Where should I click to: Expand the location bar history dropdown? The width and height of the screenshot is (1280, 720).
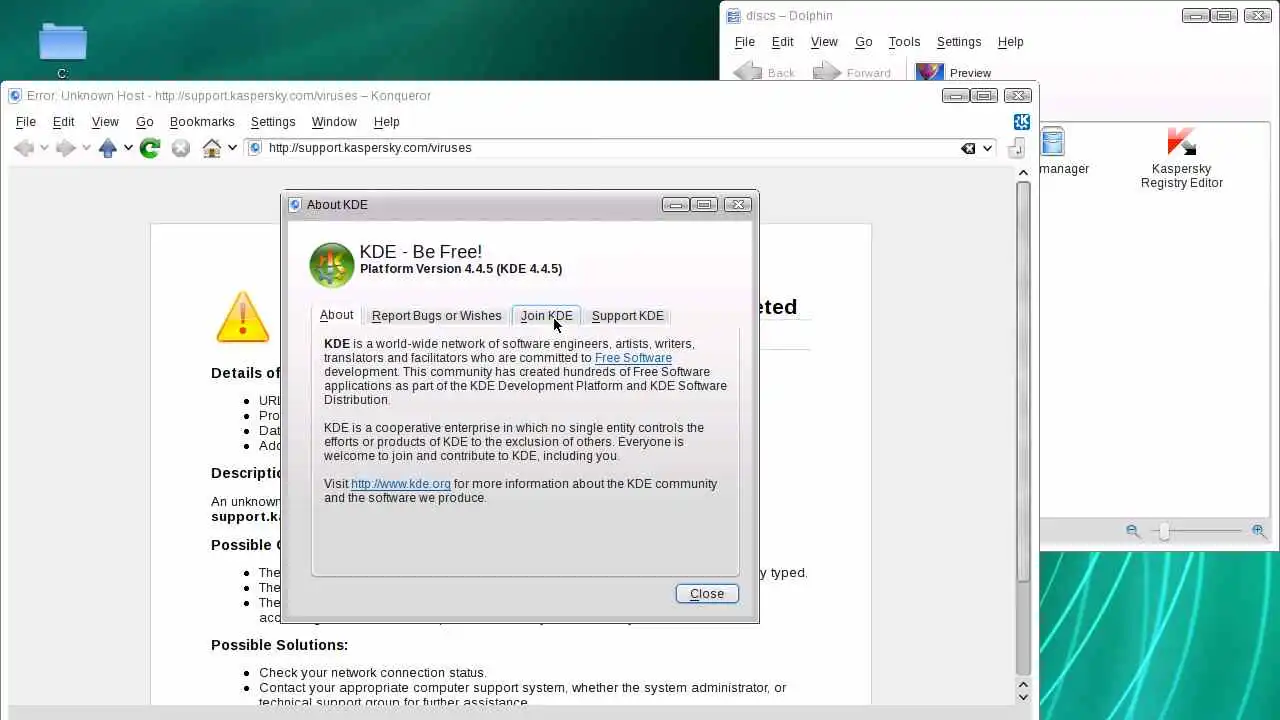coord(987,148)
